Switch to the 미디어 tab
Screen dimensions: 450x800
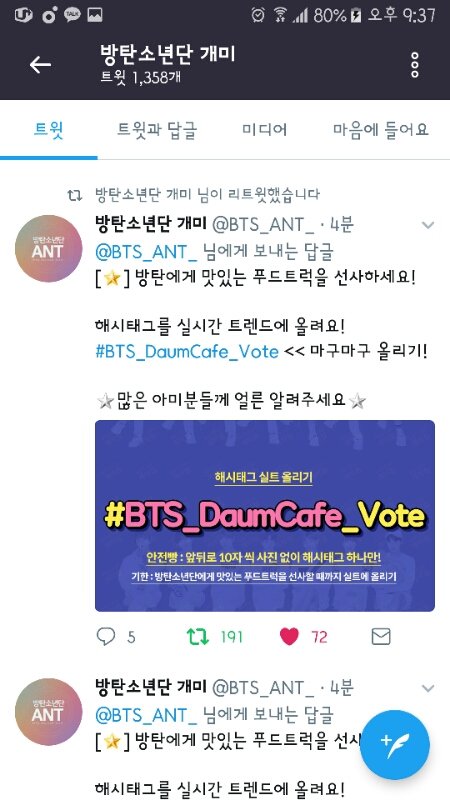tap(264, 130)
